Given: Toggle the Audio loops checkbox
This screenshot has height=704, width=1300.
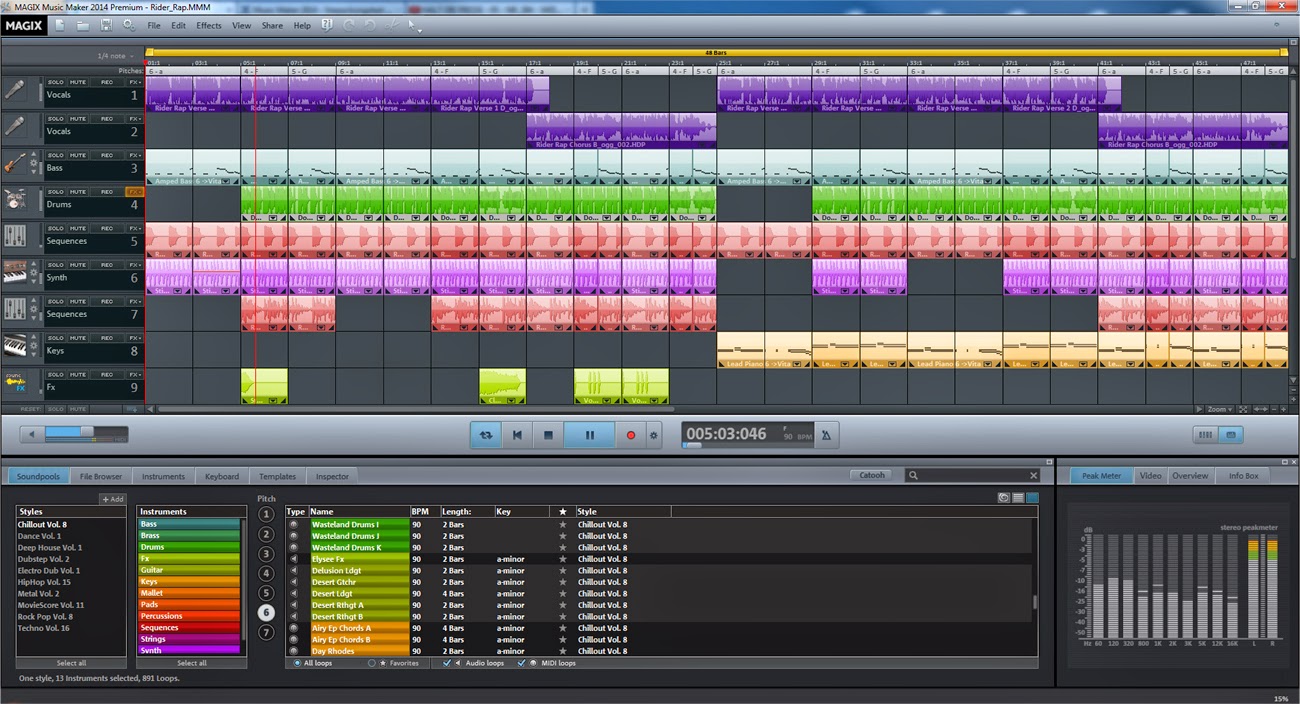Looking at the screenshot, I should 447,663.
